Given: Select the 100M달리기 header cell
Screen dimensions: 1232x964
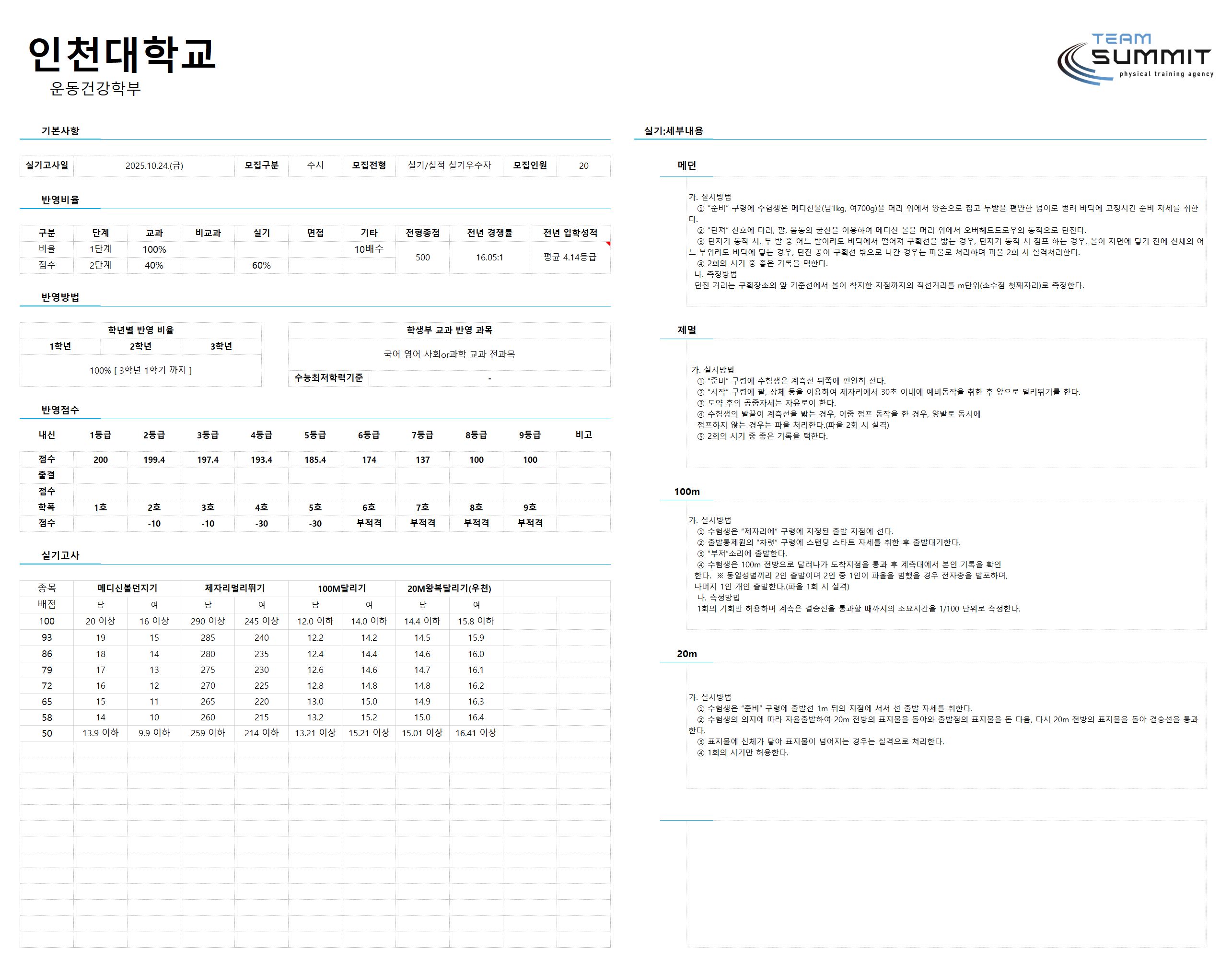Looking at the screenshot, I should (342, 588).
